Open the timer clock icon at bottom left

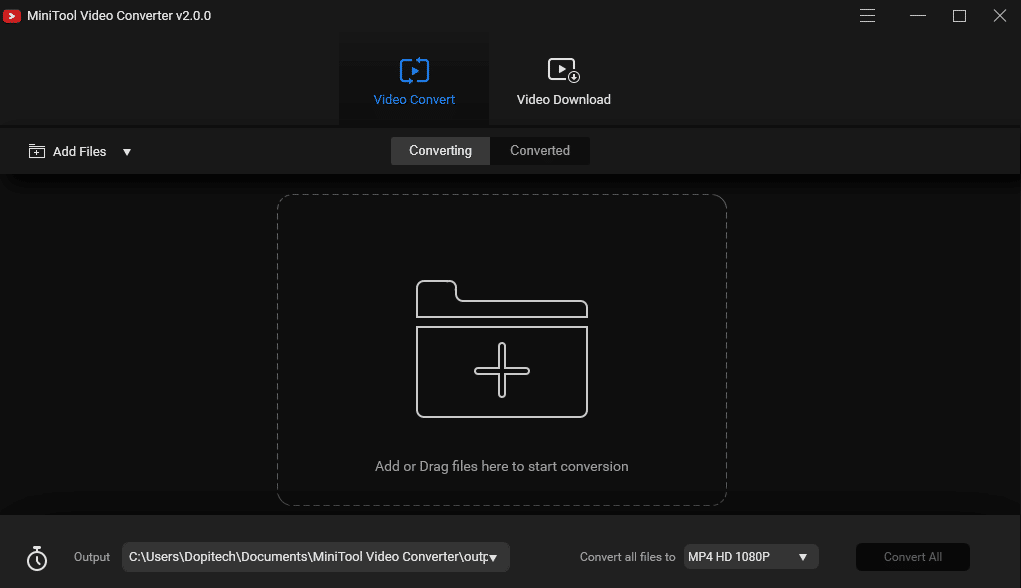(x=36, y=558)
